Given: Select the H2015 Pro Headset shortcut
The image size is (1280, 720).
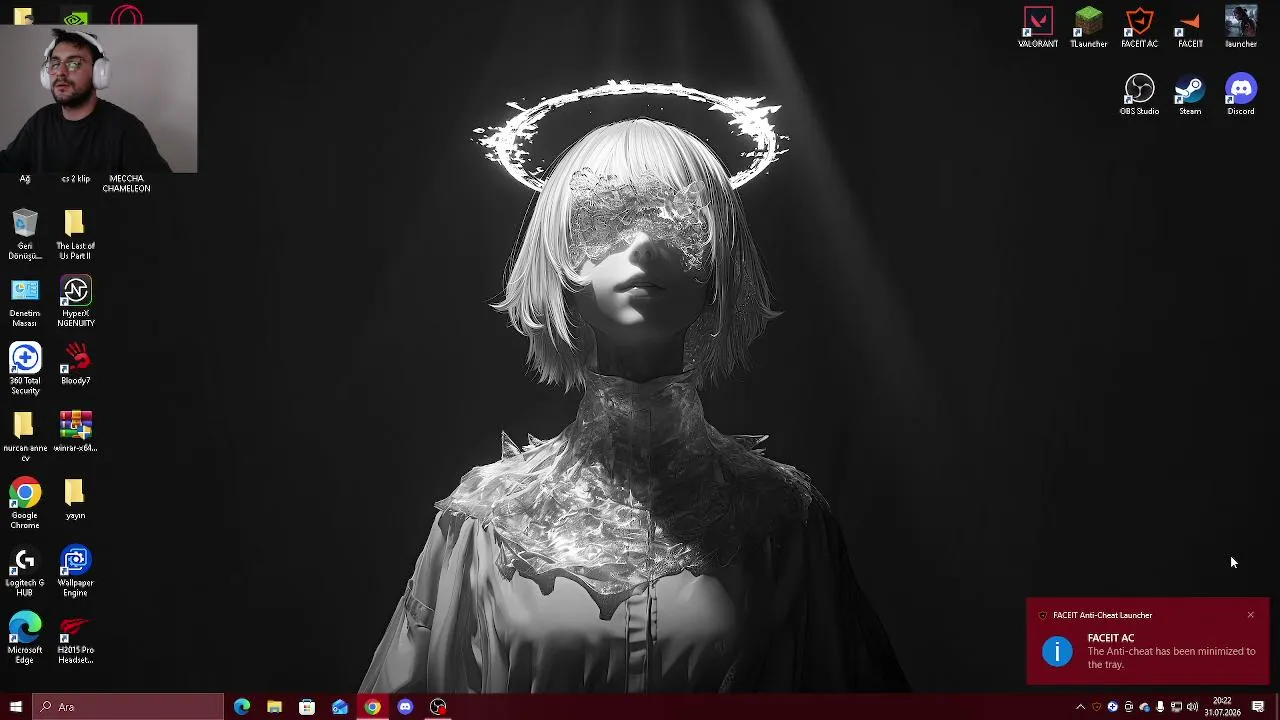Looking at the screenshot, I should [x=76, y=639].
